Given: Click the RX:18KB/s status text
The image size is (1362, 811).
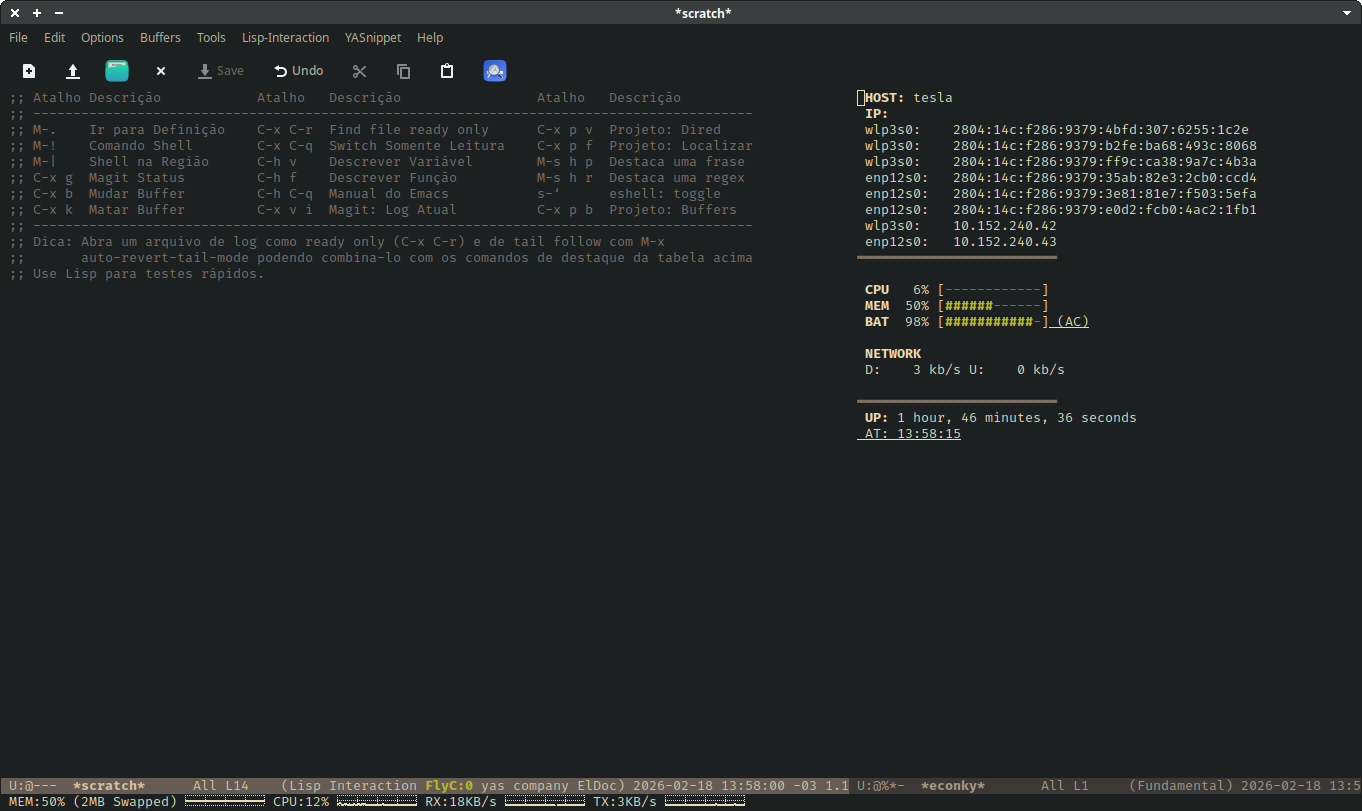Looking at the screenshot, I should 461,802.
